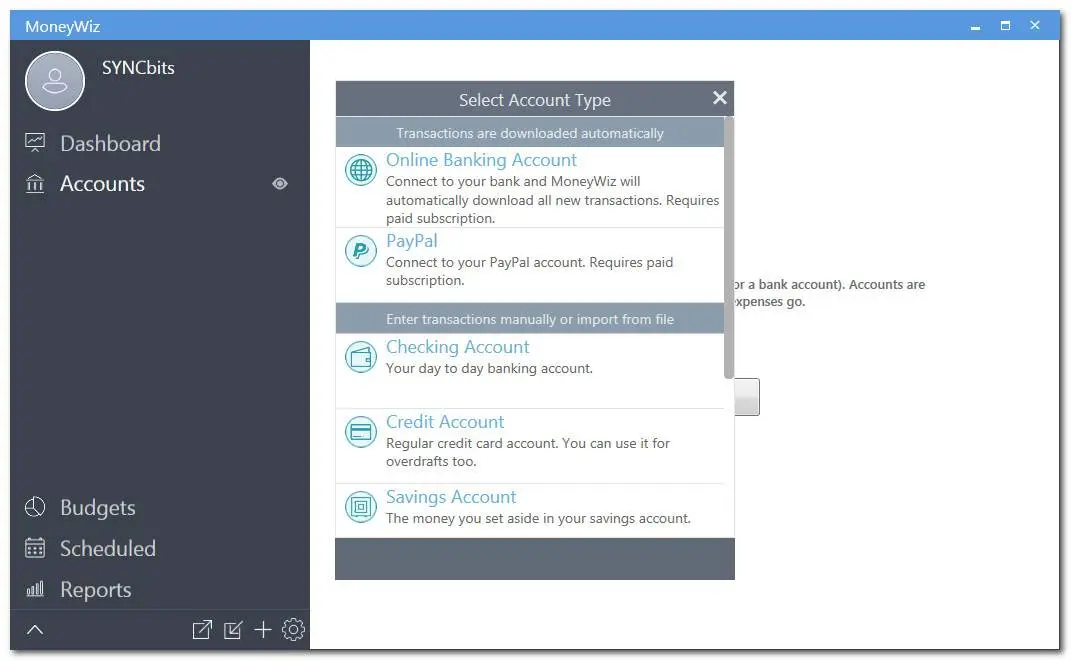Click the plus icon to add new item
The height and width of the screenshot is (661, 1071).
(263, 630)
